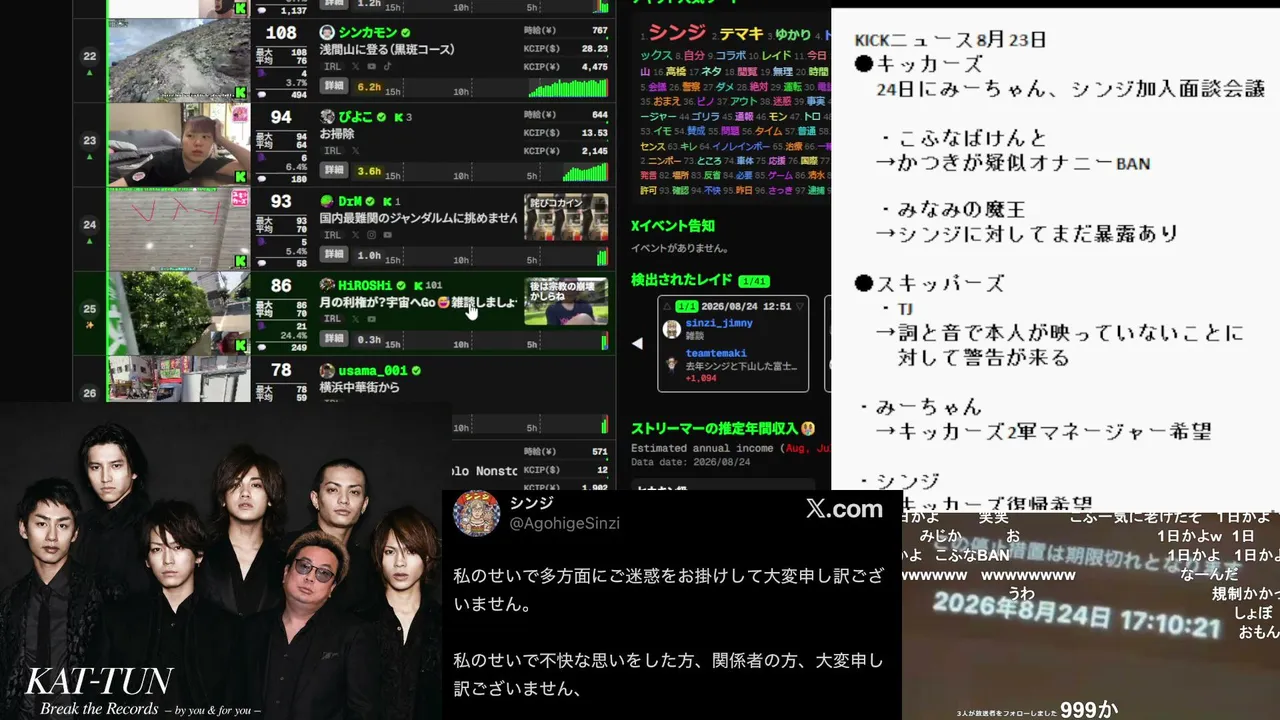
Task: Click stream title 浅間山に登る(黒斑コース)
Action: (x=387, y=49)
